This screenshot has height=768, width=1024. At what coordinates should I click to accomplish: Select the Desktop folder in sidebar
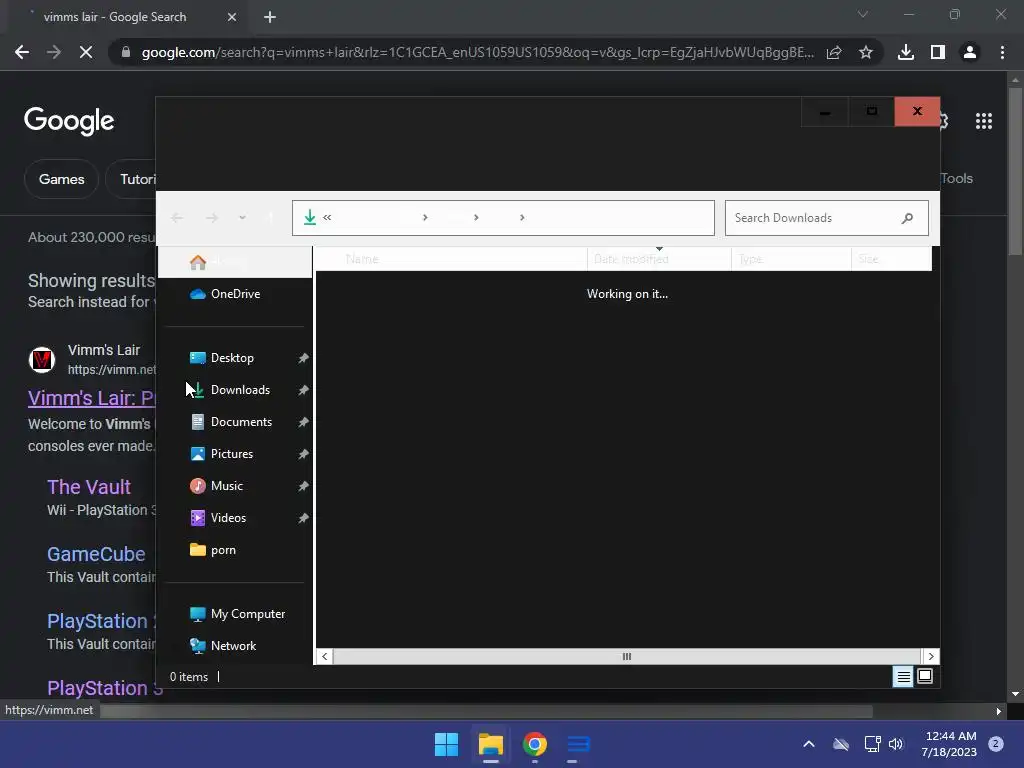click(x=232, y=358)
